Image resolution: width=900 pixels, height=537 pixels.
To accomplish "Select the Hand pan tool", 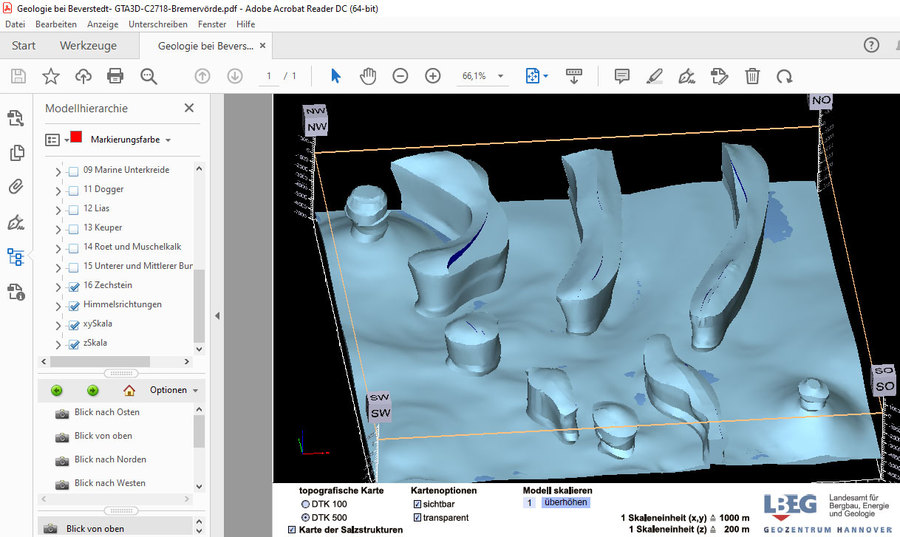I will pos(368,76).
